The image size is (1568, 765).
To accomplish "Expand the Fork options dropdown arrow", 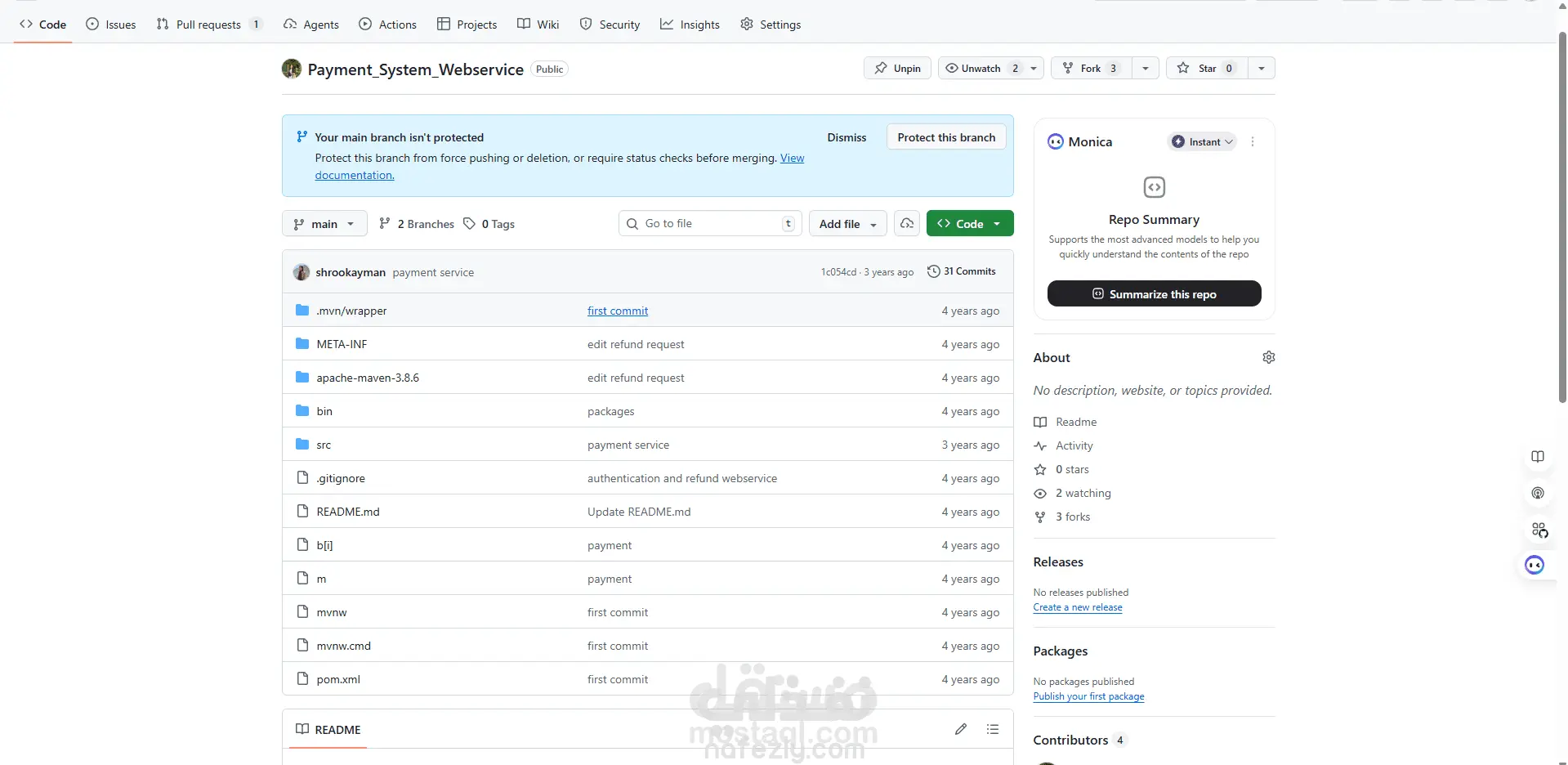I will [1146, 69].
